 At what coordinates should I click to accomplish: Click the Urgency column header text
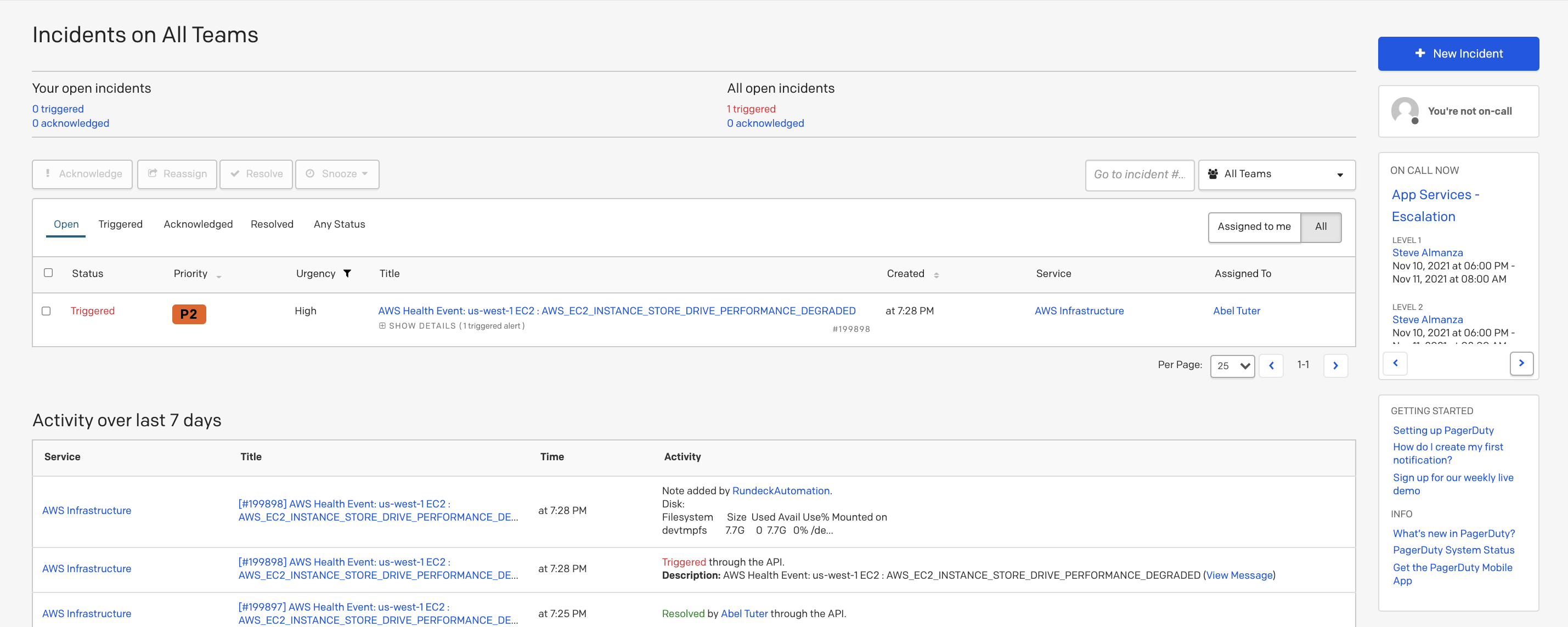(315, 274)
